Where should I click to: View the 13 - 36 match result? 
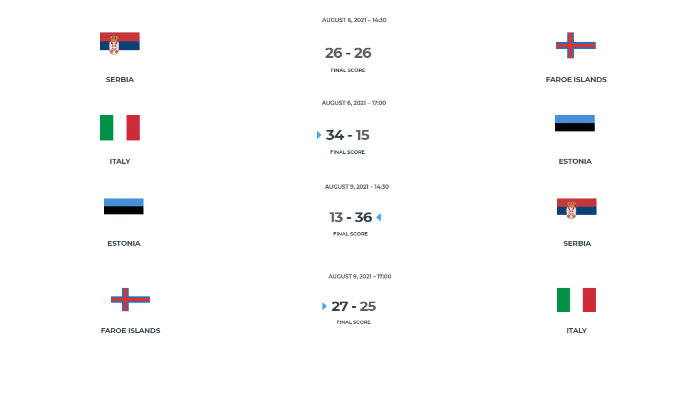coord(350,217)
